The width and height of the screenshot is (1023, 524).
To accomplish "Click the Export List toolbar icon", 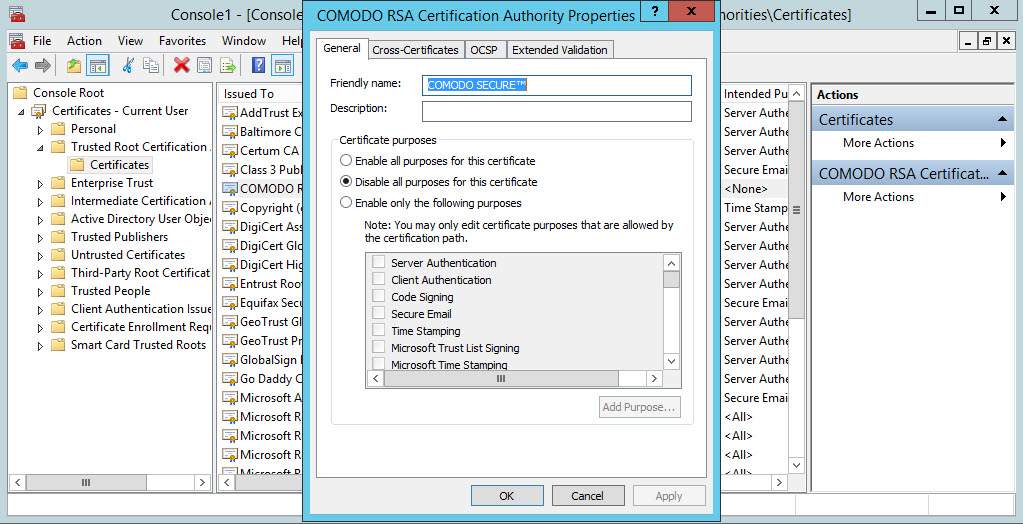I will click(228, 65).
